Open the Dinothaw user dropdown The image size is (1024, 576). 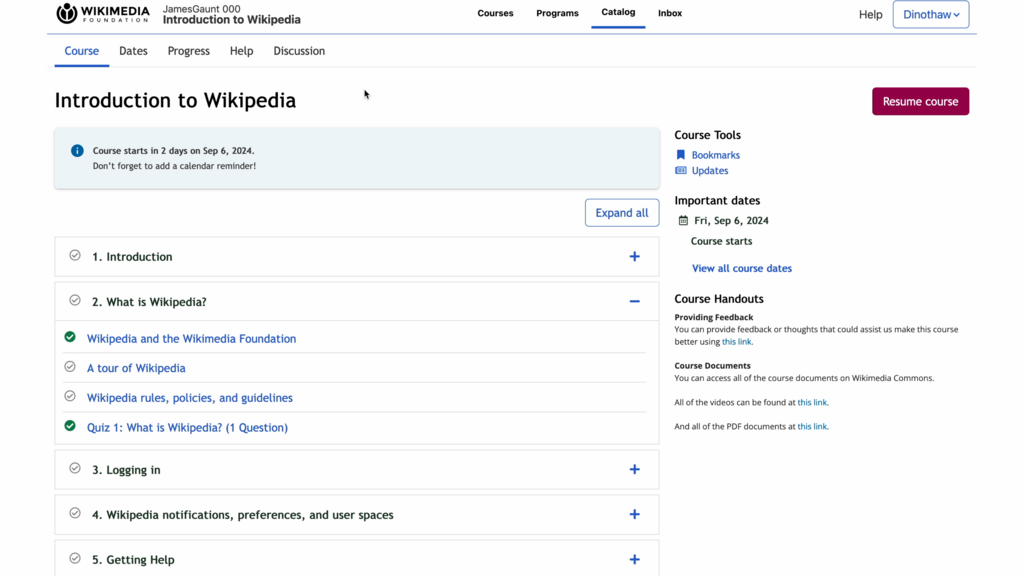931,14
